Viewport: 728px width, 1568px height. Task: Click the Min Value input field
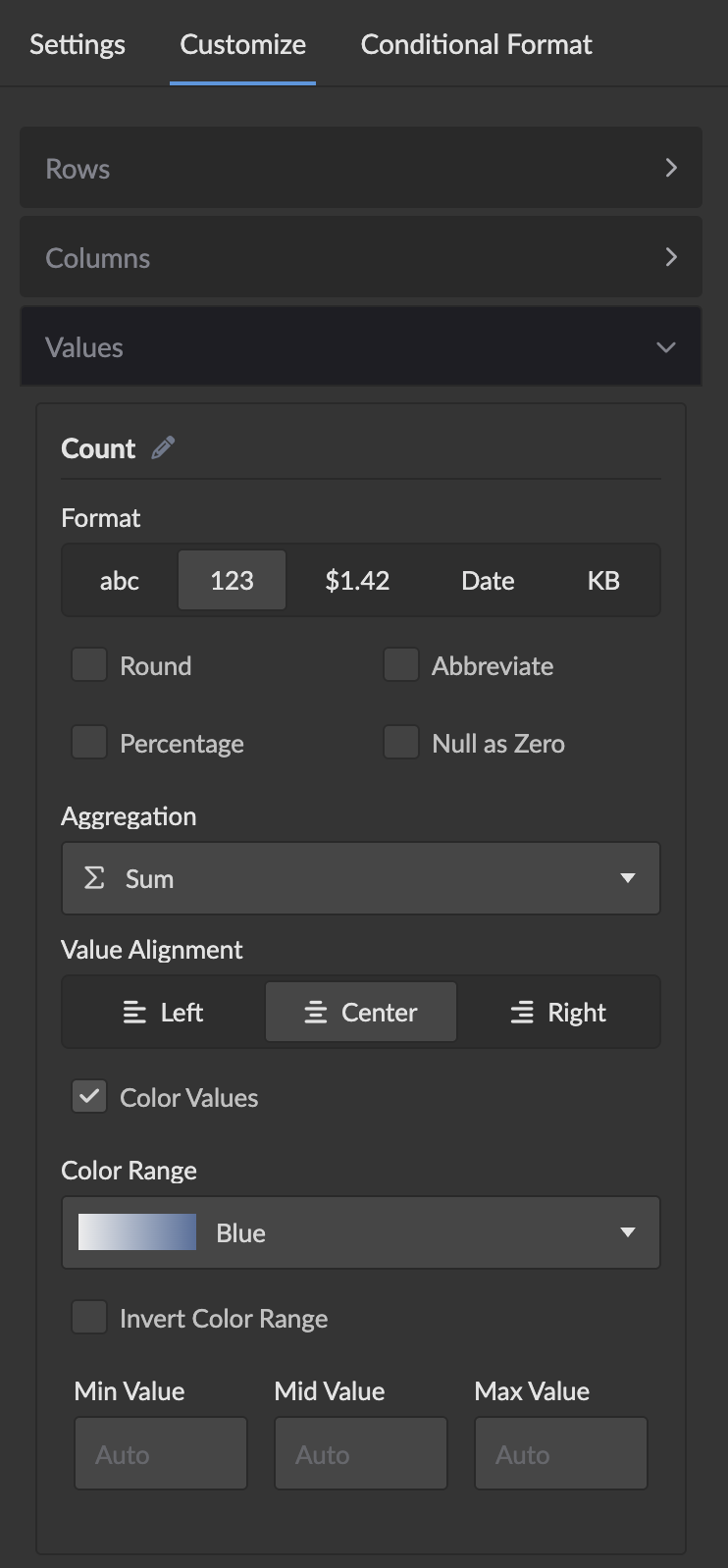(161, 1453)
